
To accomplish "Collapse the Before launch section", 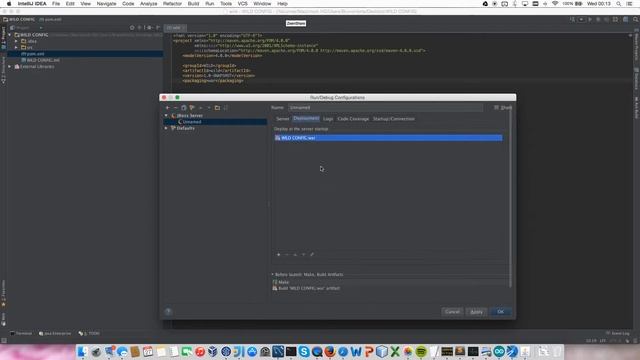I will click(x=272, y=275).
